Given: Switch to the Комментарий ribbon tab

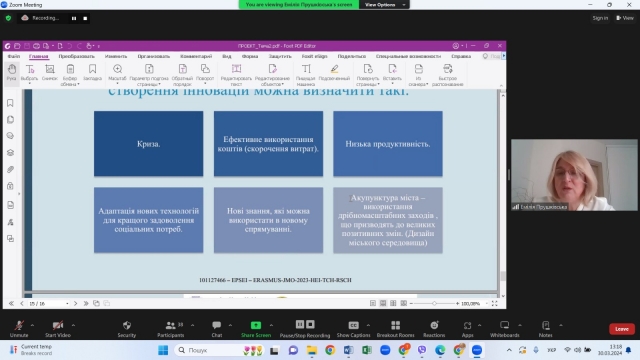Looking at the screenshot, I should pyautogui.click(x=196, y=56).
